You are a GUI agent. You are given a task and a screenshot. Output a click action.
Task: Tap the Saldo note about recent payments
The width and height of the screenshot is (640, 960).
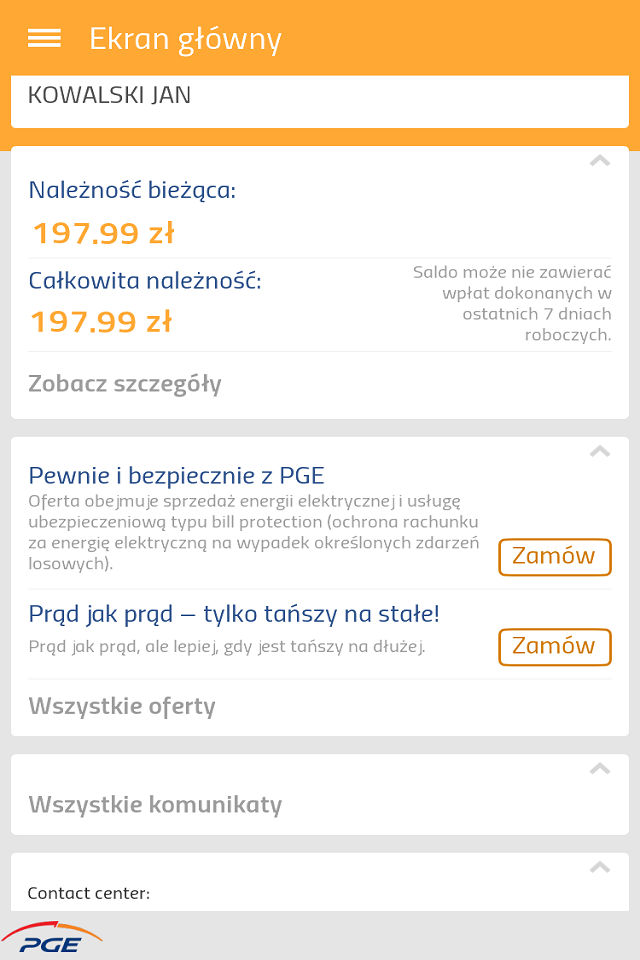click(x=512, y=303)
